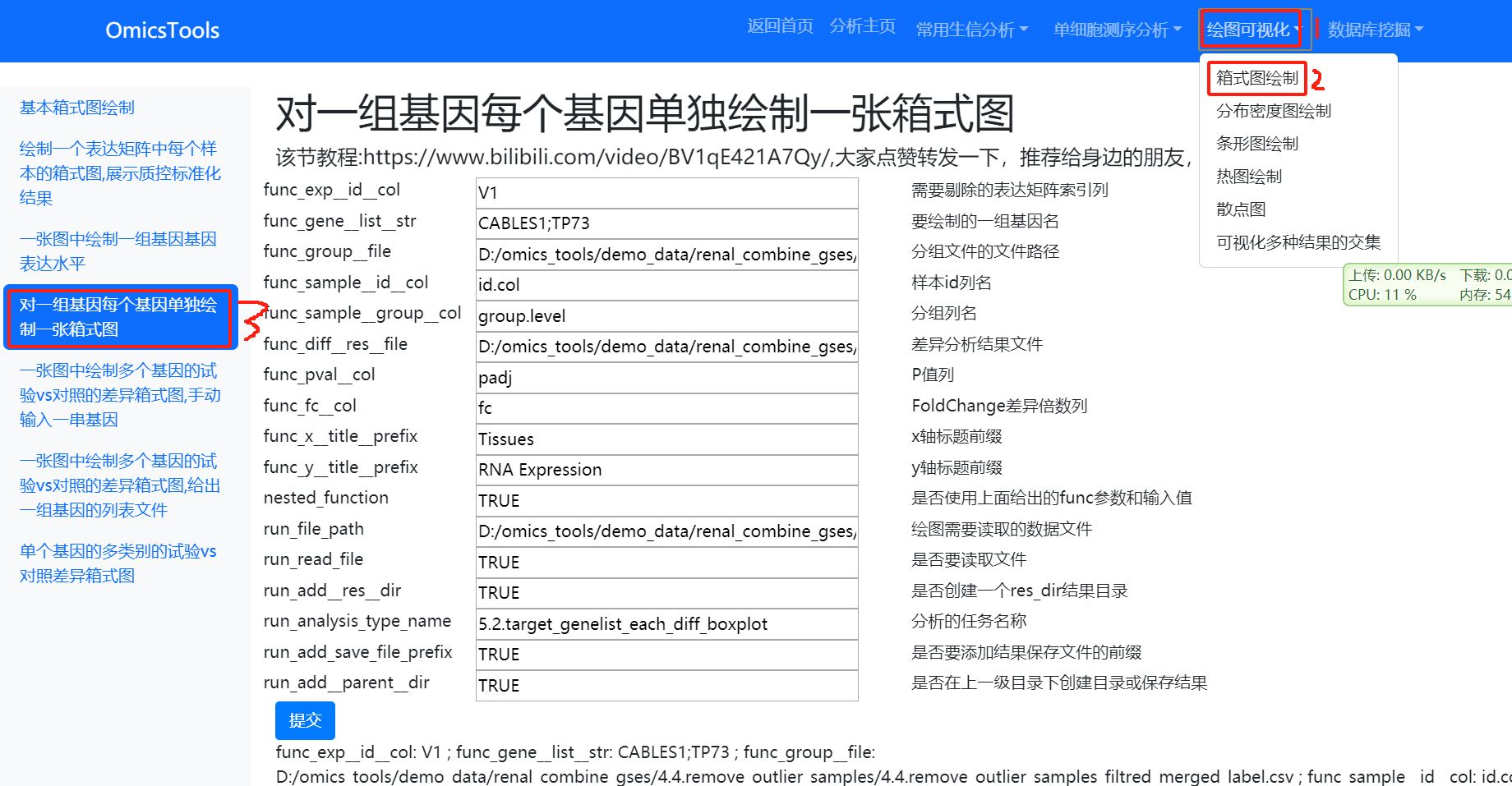
Task: Click the OmicsTools brand logo
Action: (162, 30)
